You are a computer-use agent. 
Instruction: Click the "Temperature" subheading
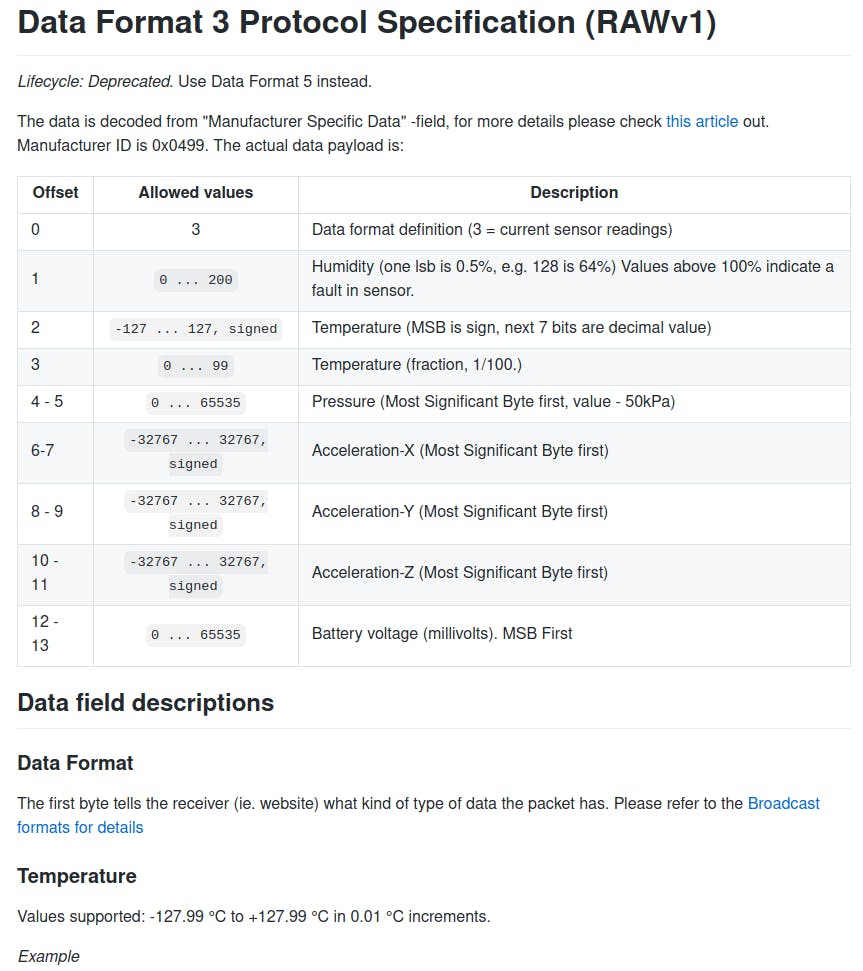click(77, 876)
